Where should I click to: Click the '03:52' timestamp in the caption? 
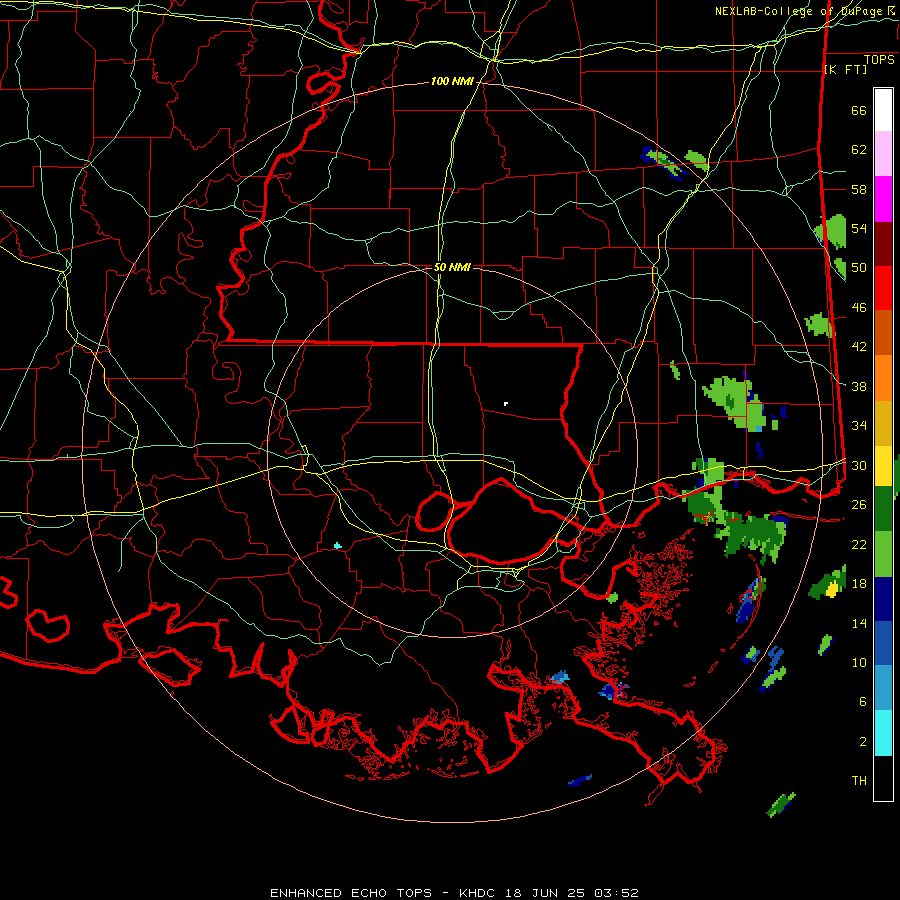616,893
